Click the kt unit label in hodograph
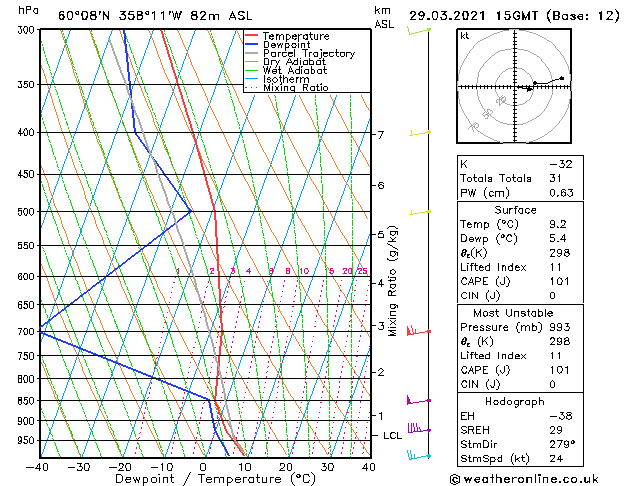Screen dimensions: 629x486 click(x=465, y=36)
